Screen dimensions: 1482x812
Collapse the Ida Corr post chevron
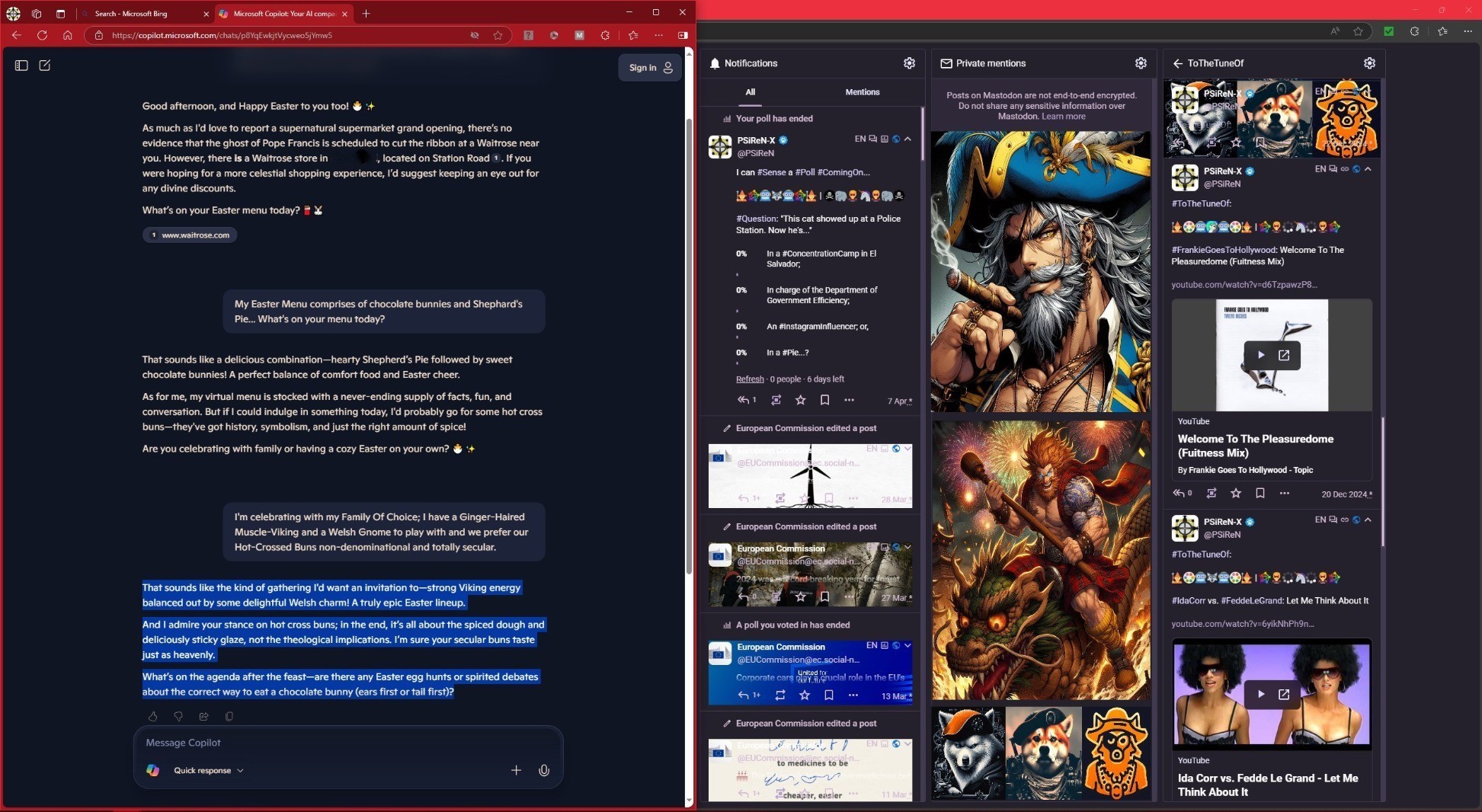click(x=1368, y=519)
